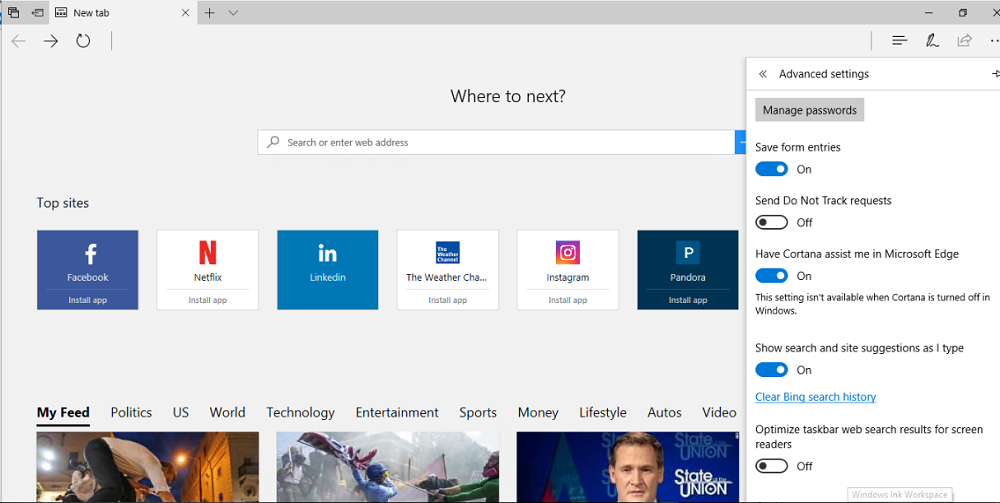Open Clear Bing search history link

coord(815,397)
